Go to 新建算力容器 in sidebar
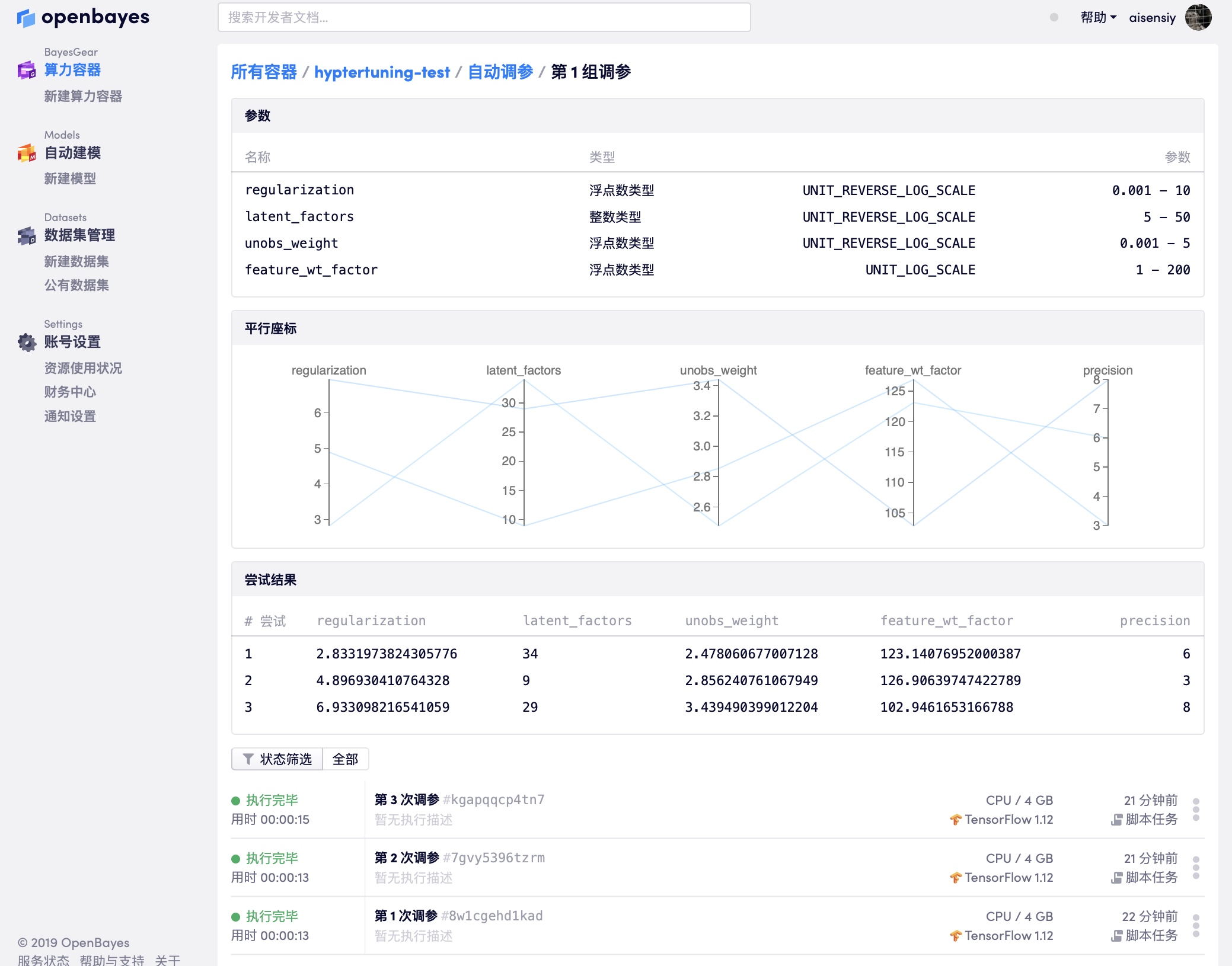The height and width of the screenshot is (966, 1232). click(83, 97)
